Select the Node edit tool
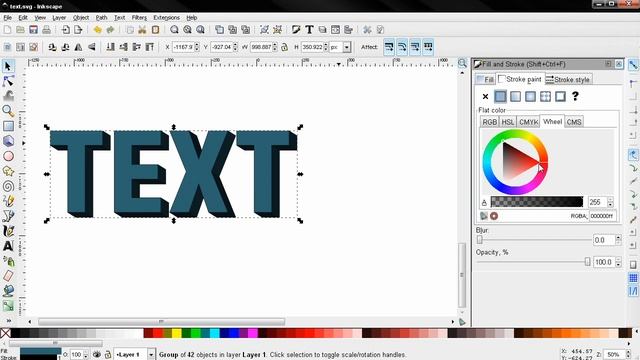 pyautogui.click(x=8, y=81)
